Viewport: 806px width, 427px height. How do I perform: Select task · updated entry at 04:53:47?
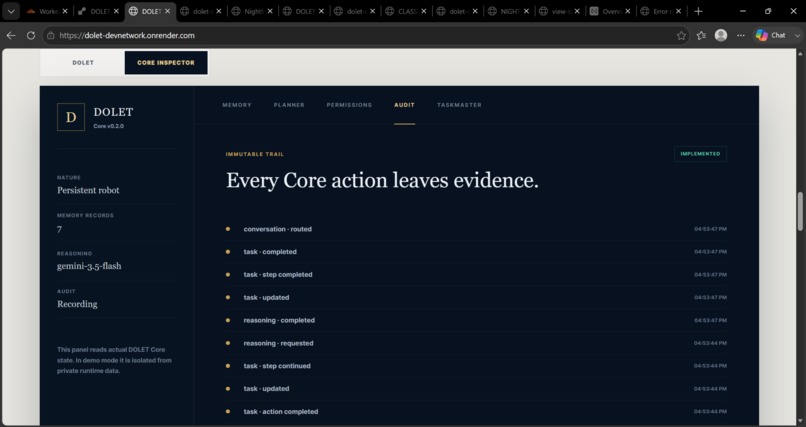pyautogui.click(x=476, y=298)
